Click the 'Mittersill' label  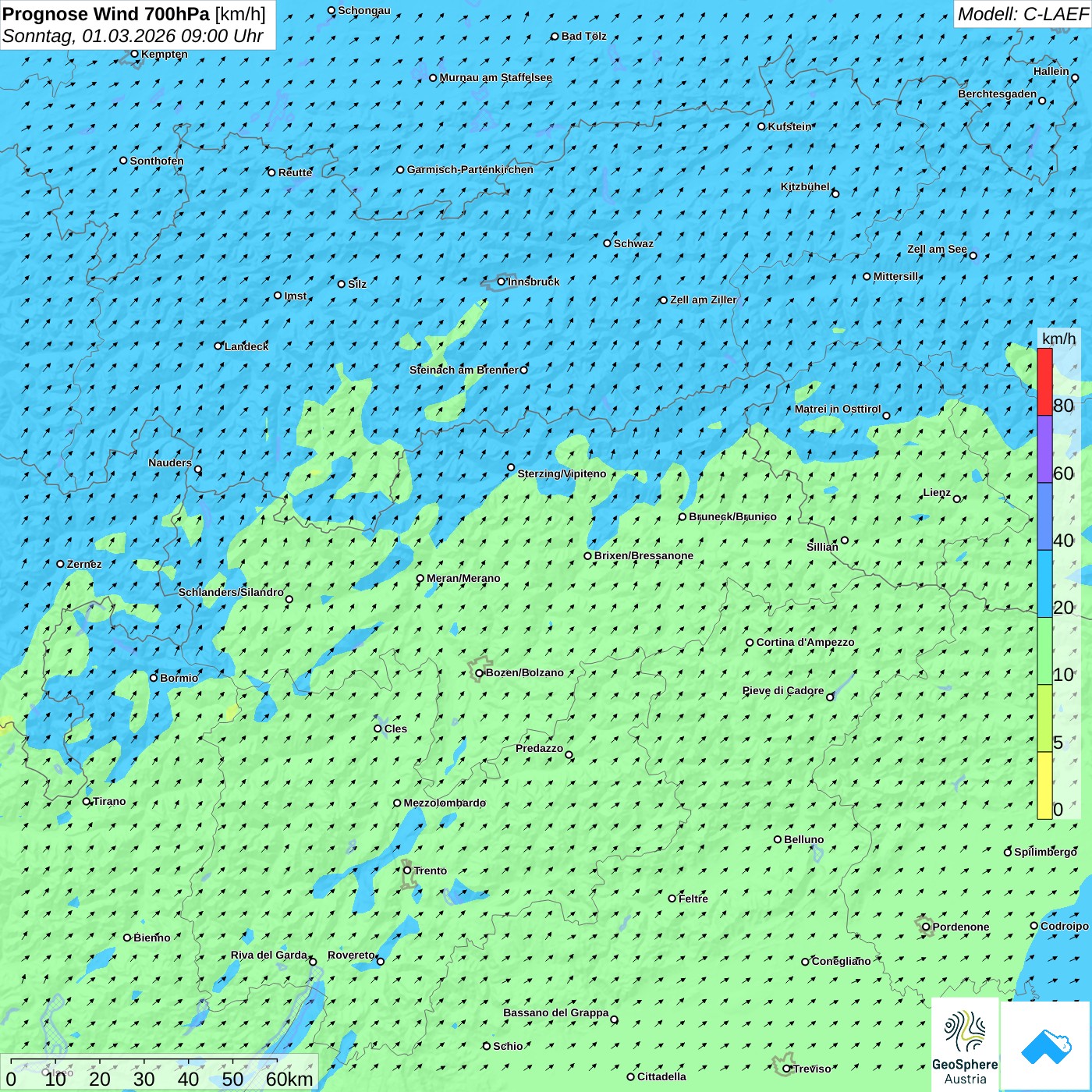(x=896, y=276)
